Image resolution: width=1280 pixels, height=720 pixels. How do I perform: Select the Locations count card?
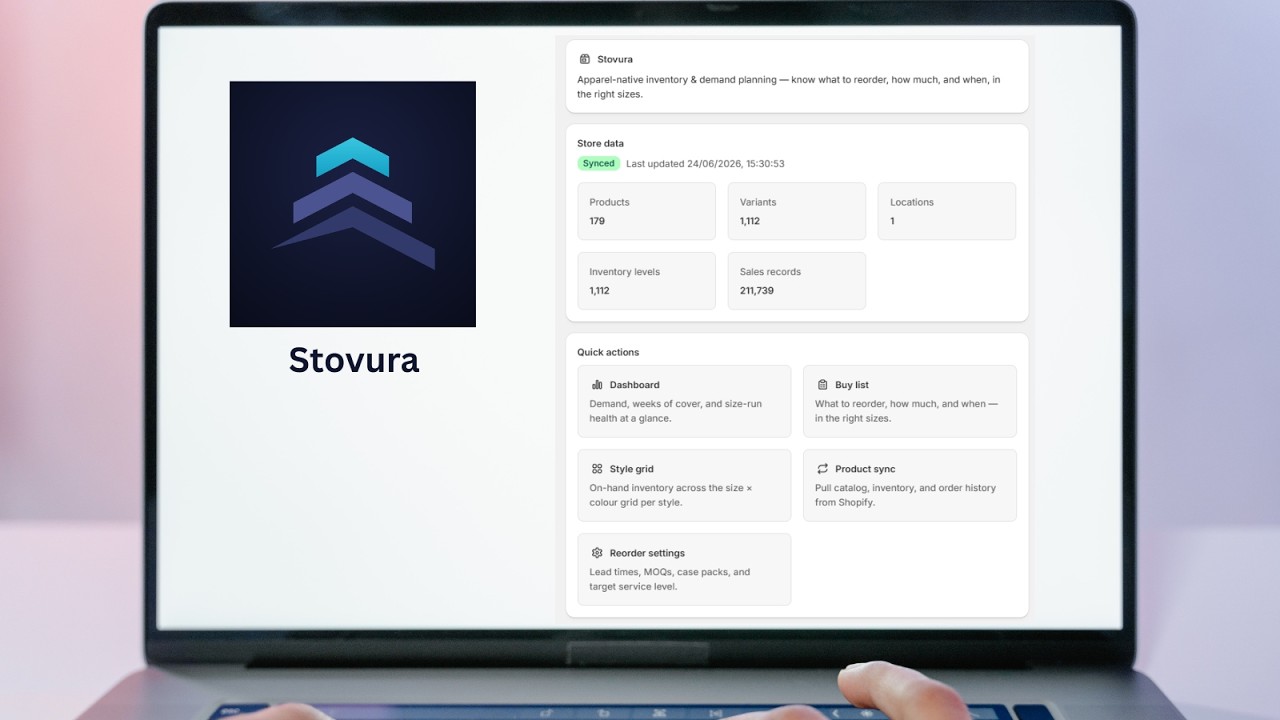tap(947, 211)
